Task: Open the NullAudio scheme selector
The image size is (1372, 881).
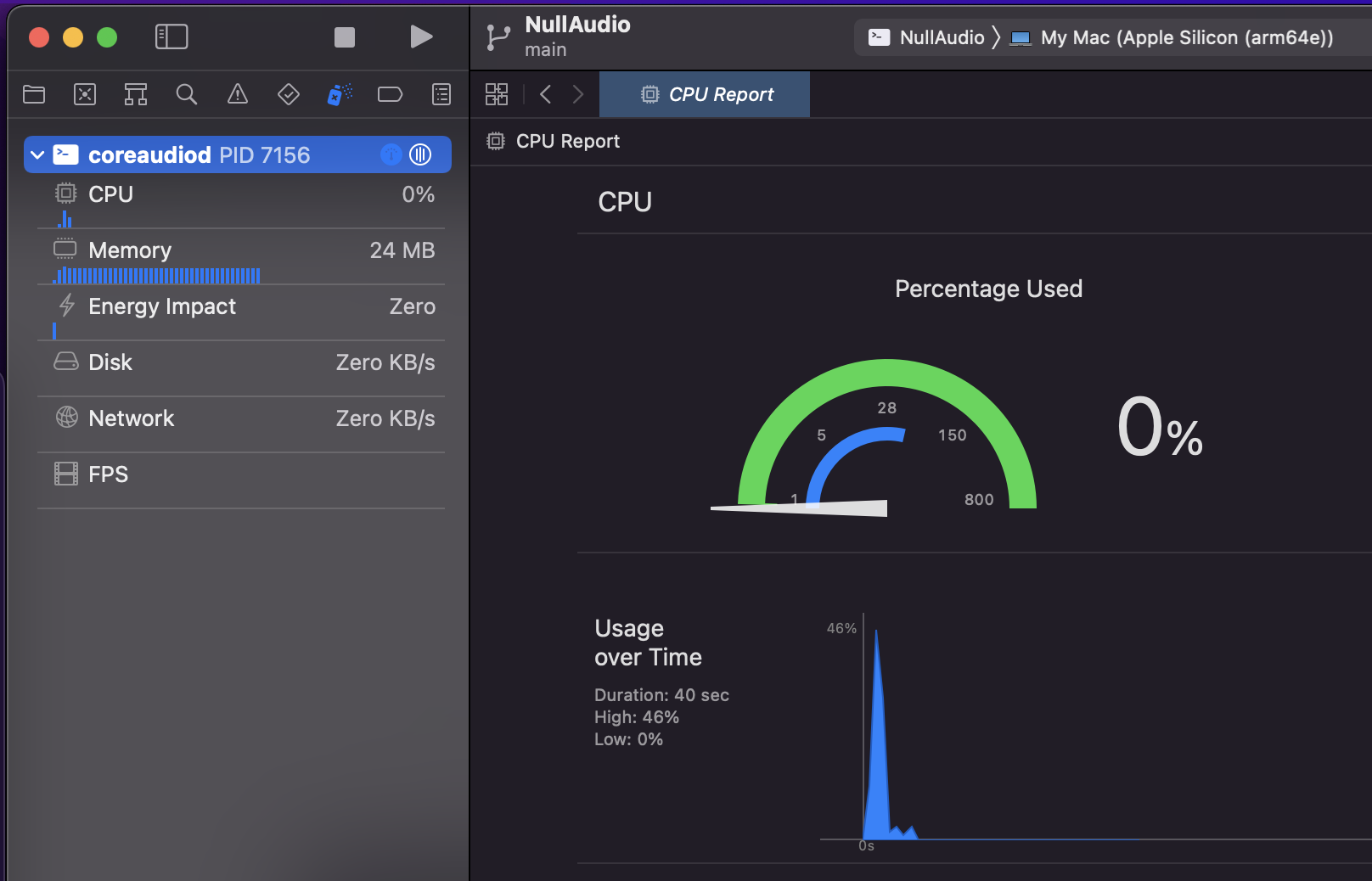Action: [x=927, y=37]
